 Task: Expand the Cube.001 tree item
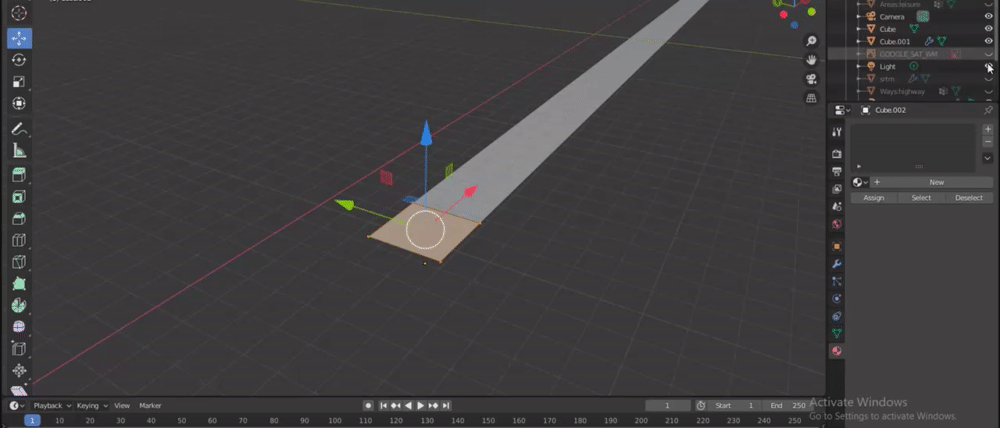(860, 41)
